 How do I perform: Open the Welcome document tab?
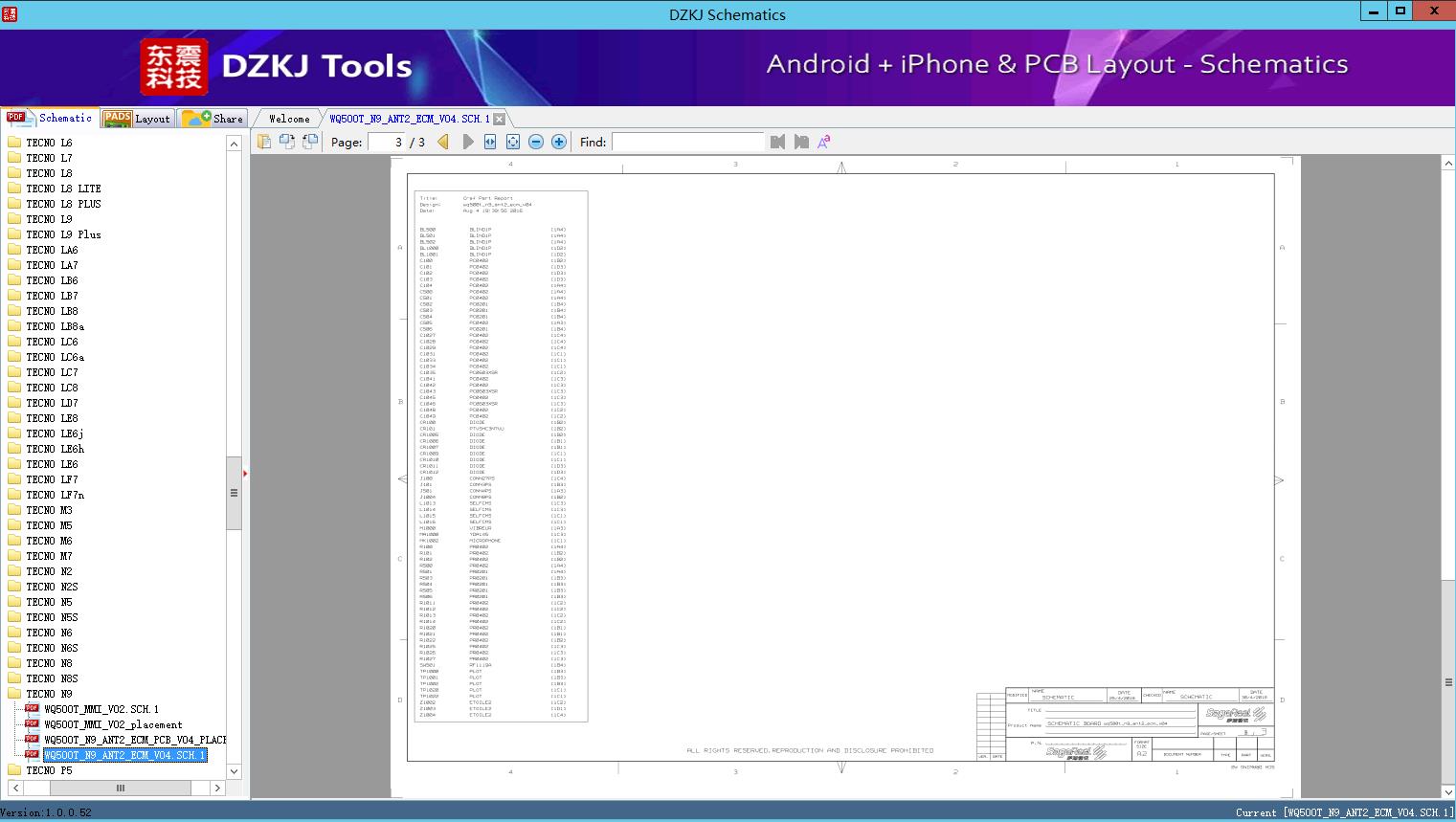(288, 119)
